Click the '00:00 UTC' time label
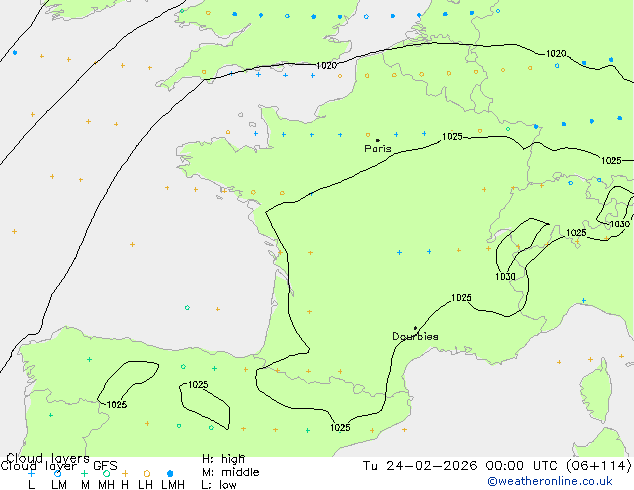 (521, 466)
